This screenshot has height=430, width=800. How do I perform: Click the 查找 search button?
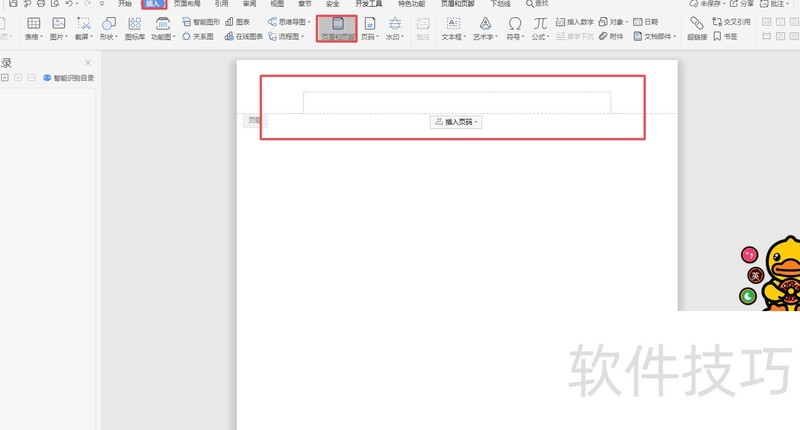[537, 4]
